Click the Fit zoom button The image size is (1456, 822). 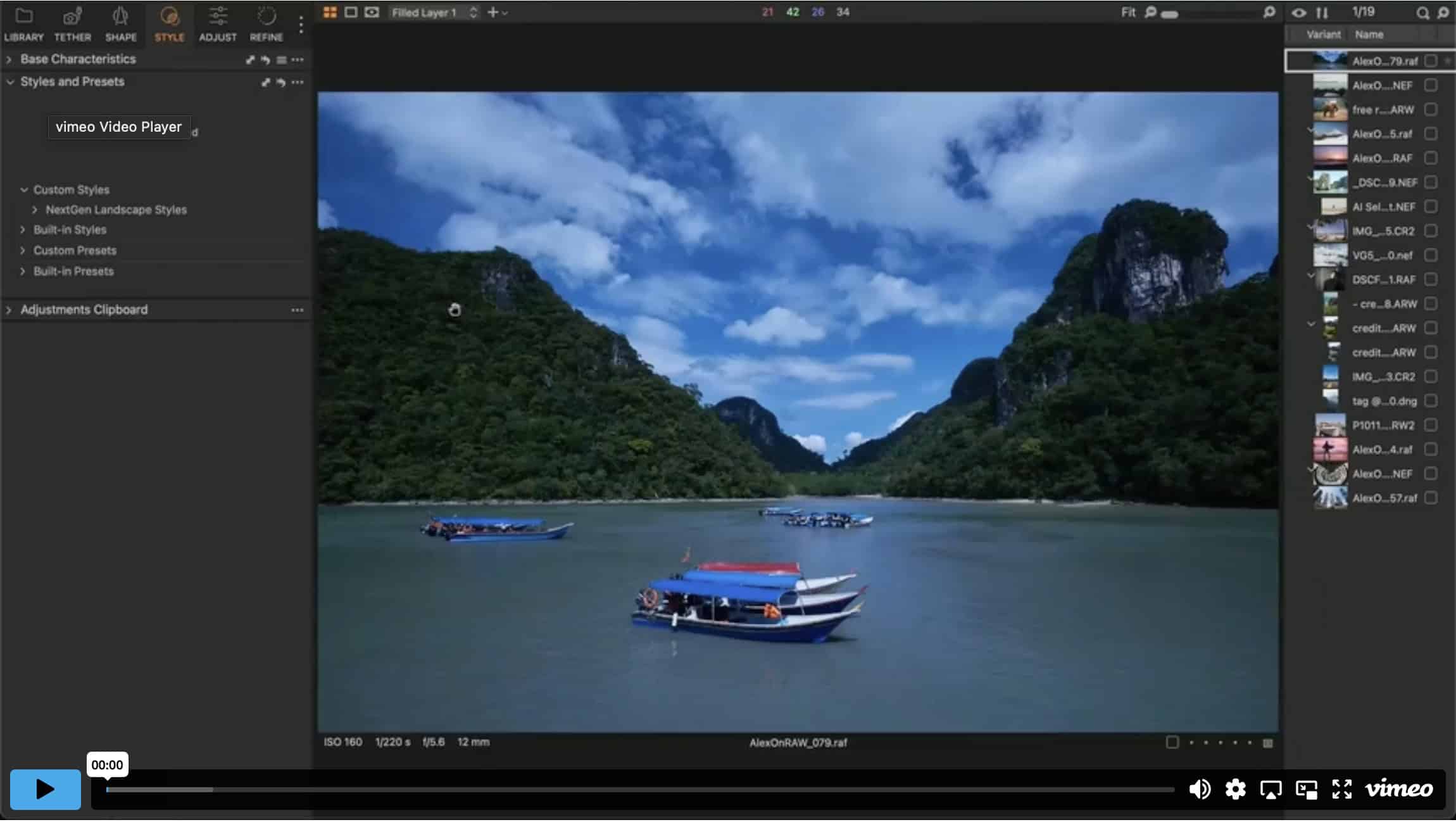[1128, 12]
